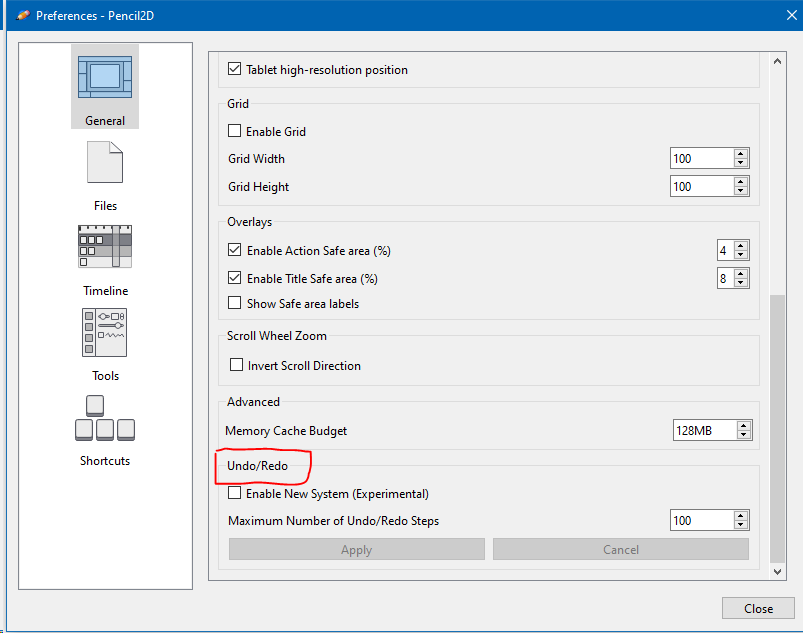
Task: Check Show Safe area labels
Action: [x=235, y=303]
